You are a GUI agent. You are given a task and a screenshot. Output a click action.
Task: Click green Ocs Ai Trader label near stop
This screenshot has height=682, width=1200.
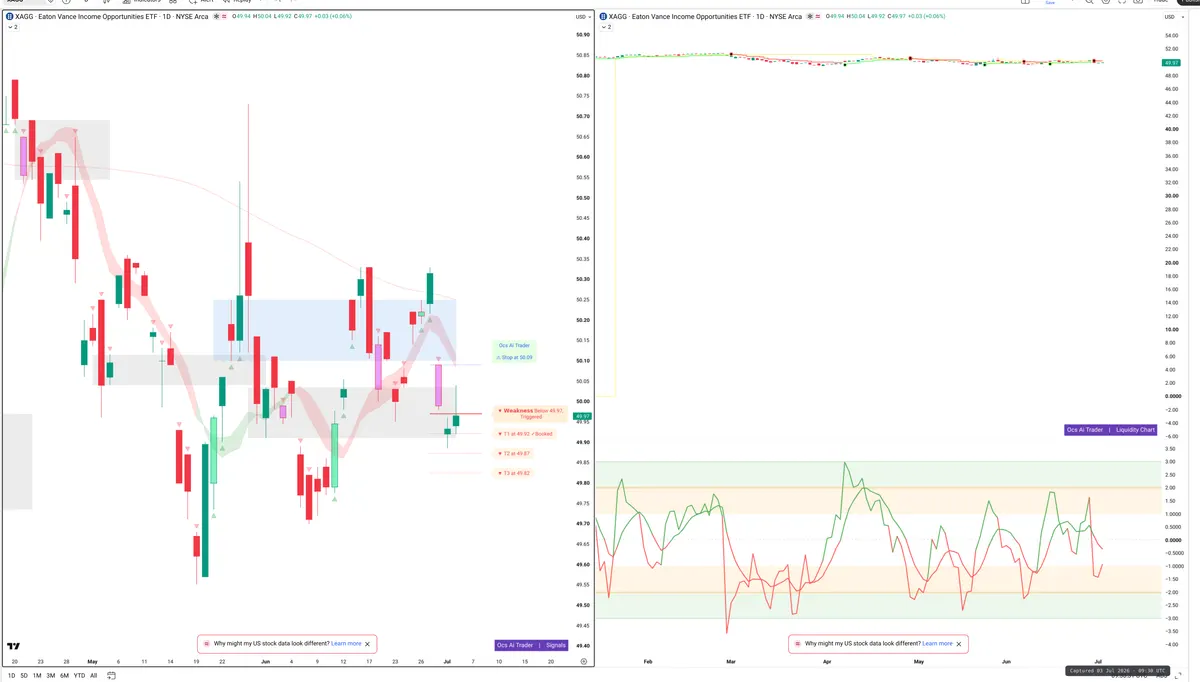[x=515, y=346]
